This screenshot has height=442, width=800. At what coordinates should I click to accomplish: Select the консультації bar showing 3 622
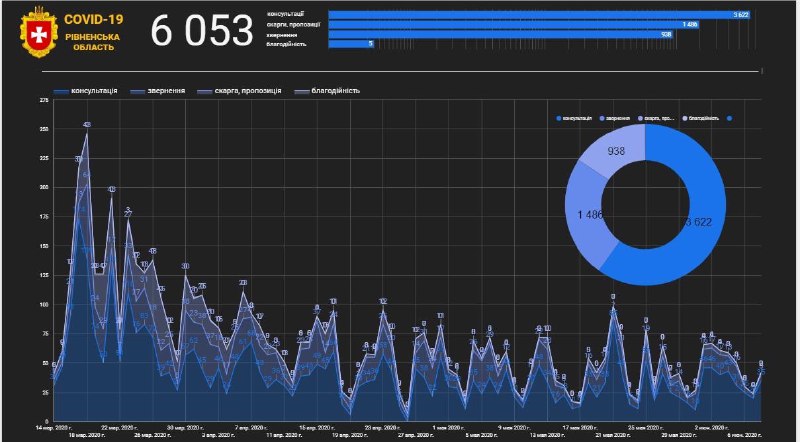[545, 15]
